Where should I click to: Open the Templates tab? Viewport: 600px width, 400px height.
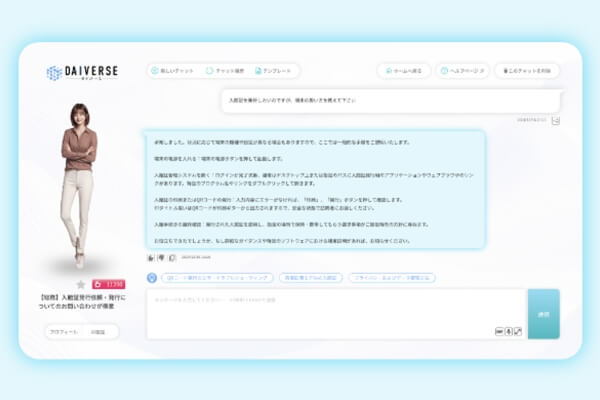[273, 71]
